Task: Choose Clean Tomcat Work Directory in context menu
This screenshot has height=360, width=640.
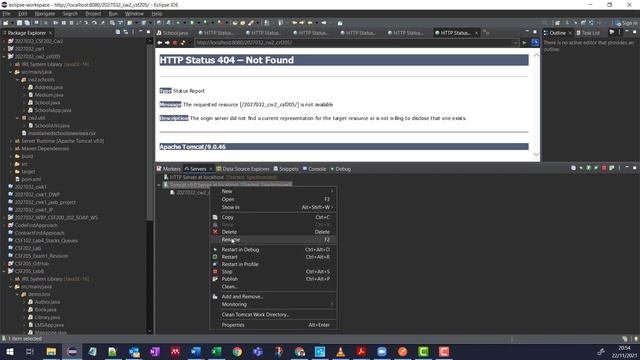Action: pos(273,315)
